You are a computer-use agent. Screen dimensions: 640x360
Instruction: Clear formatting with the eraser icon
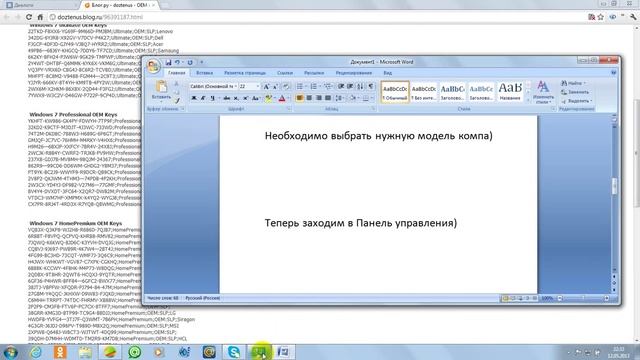pos(286,87)
